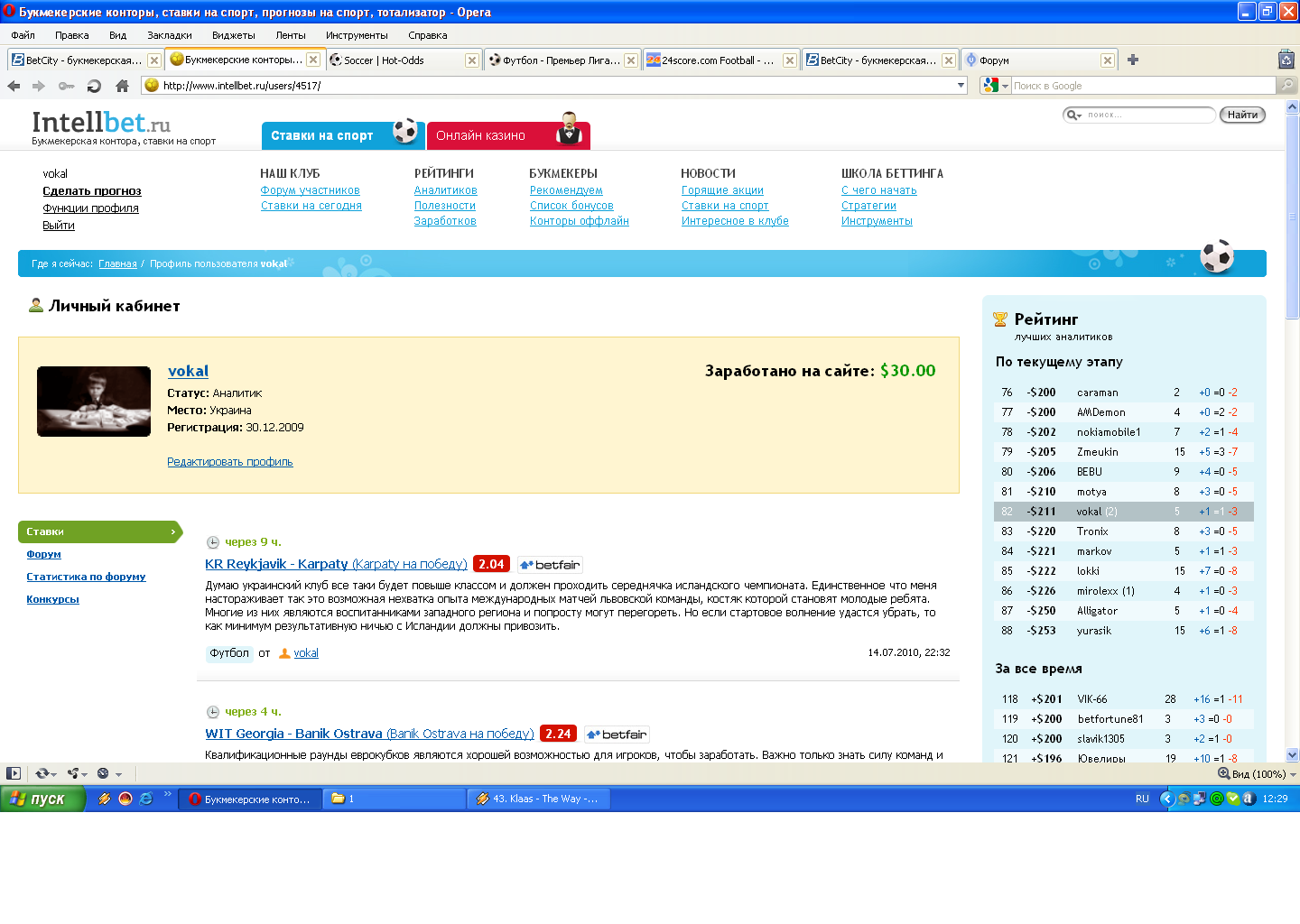Click the Выйти logout link
This screenshot has width=1300, height=924.
59,226
